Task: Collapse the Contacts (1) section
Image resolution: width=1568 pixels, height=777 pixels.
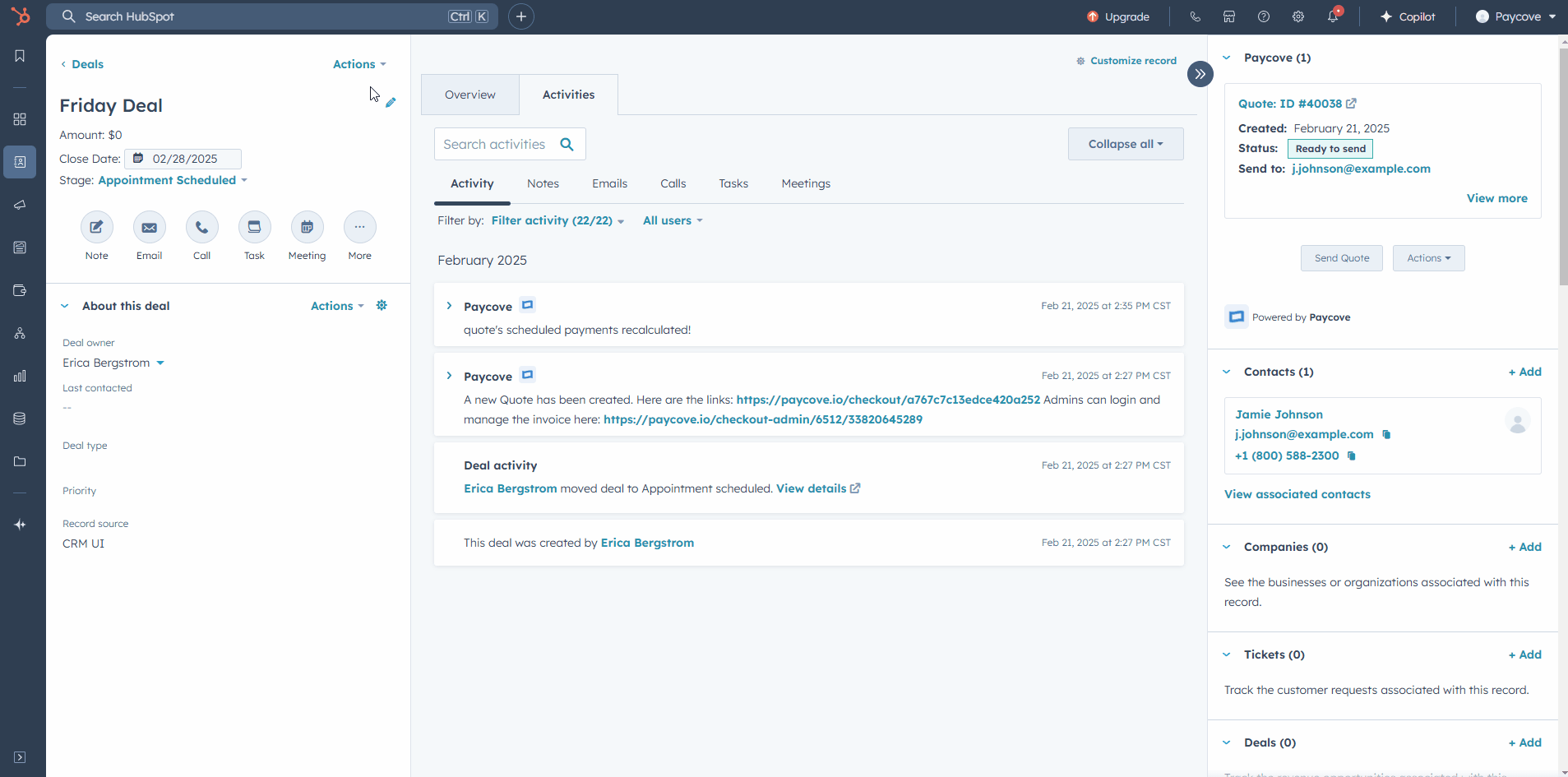Action: coord(1227,372)
